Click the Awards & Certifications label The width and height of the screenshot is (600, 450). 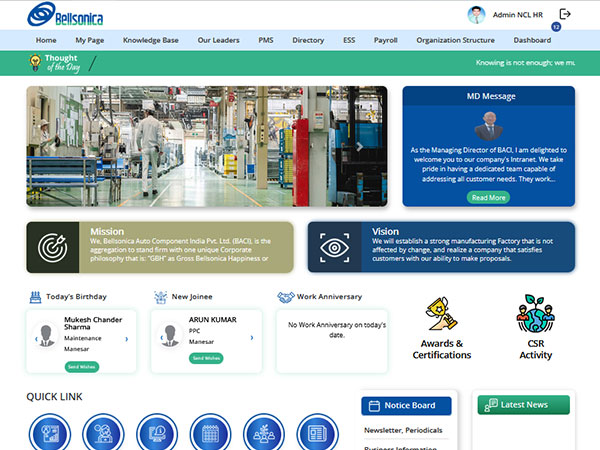[442, 349]
